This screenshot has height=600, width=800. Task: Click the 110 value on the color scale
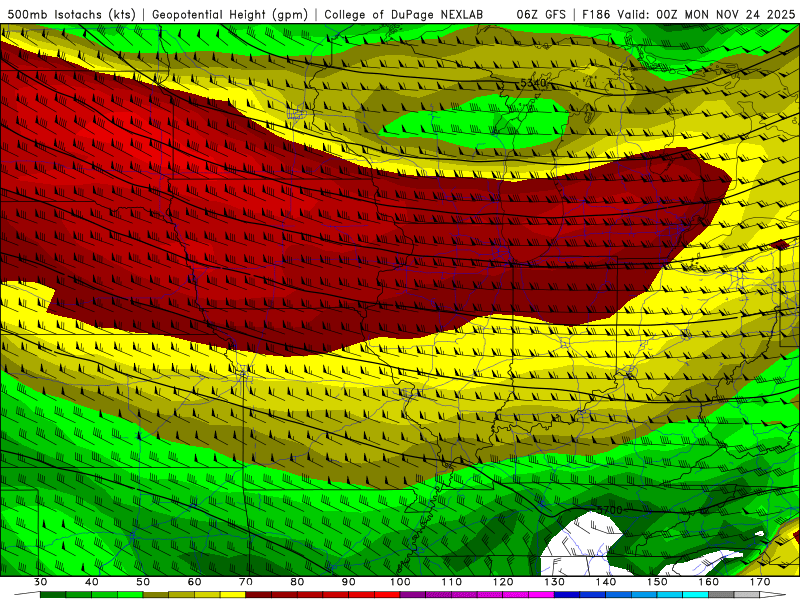click(452, 582)
